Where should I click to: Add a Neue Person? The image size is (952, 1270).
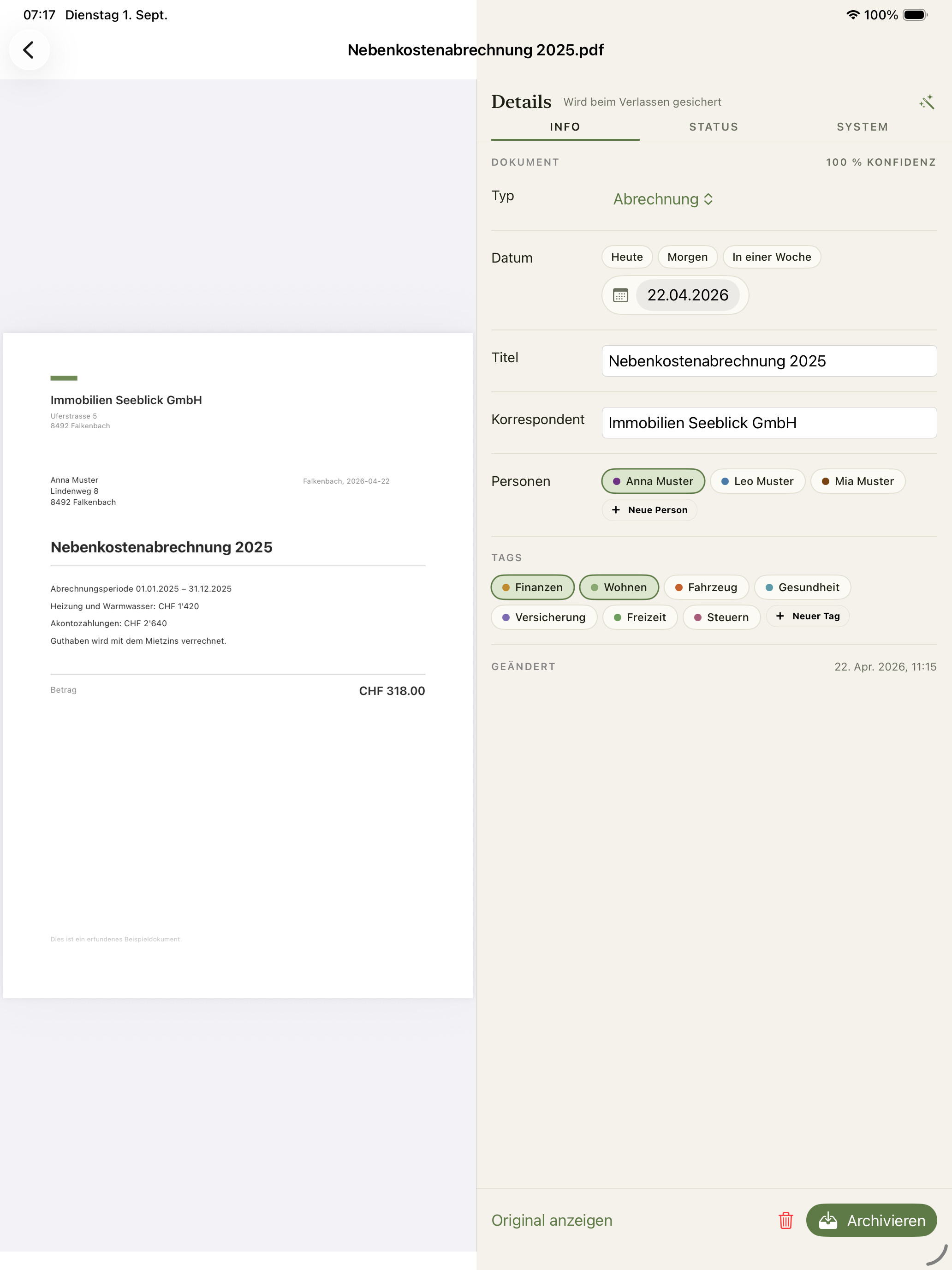[x=649, y=510]
